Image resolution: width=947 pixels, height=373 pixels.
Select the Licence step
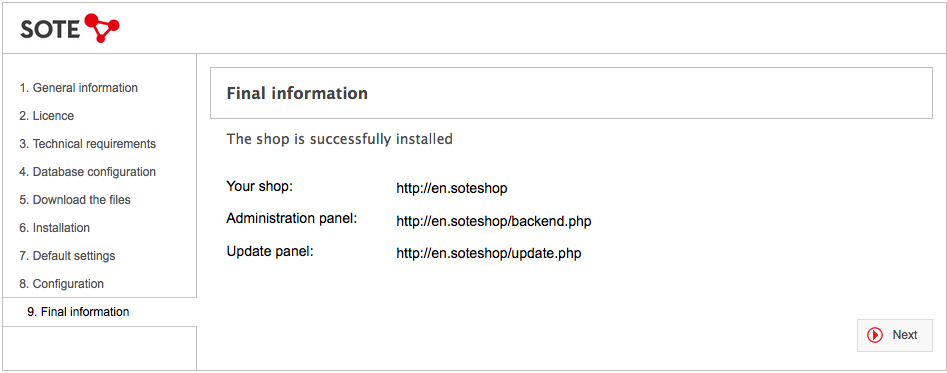click(x=47, y=115)
